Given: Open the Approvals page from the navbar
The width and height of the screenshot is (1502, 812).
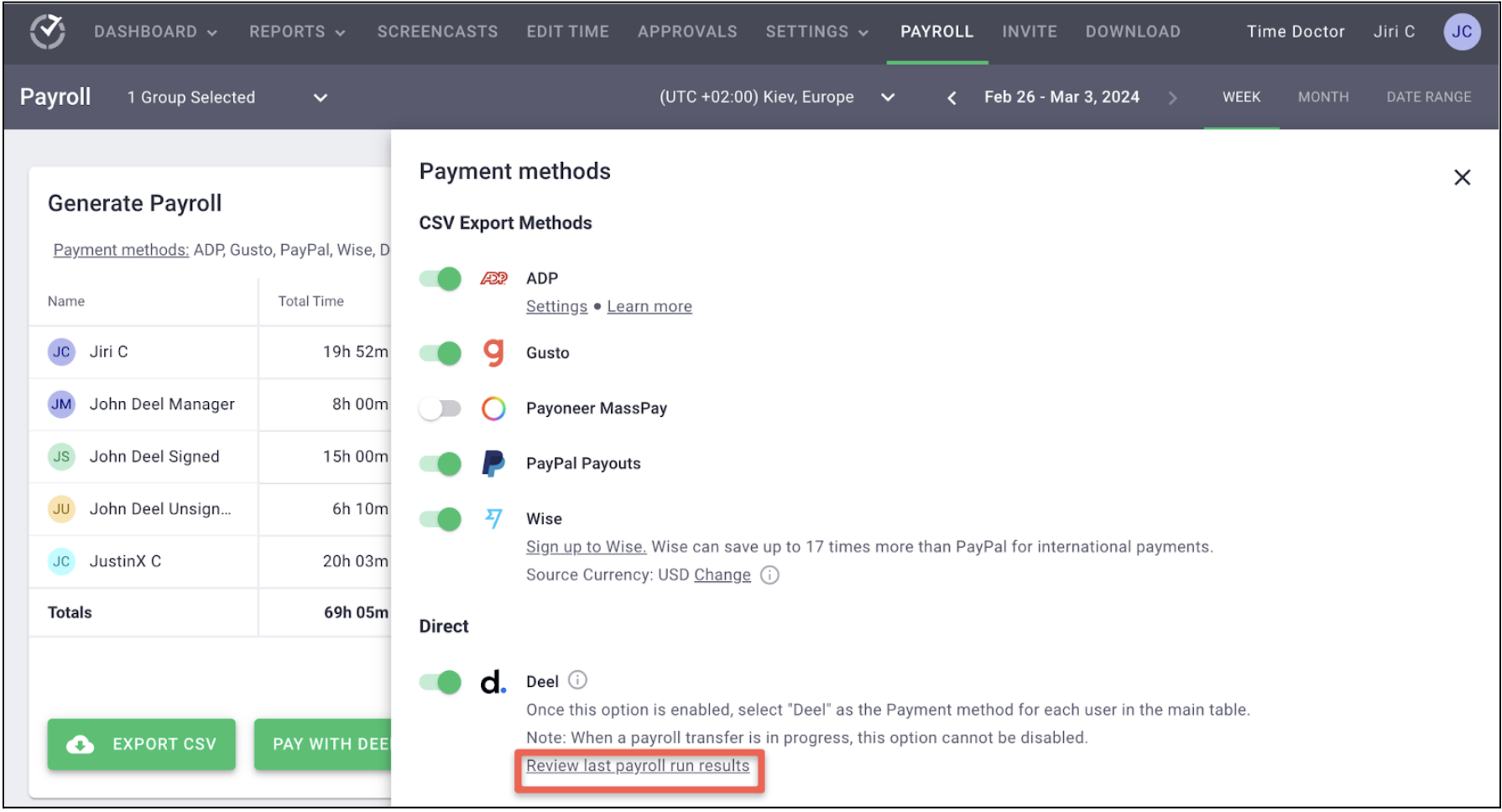Looking at the screenshot, I should pos(687,32).
